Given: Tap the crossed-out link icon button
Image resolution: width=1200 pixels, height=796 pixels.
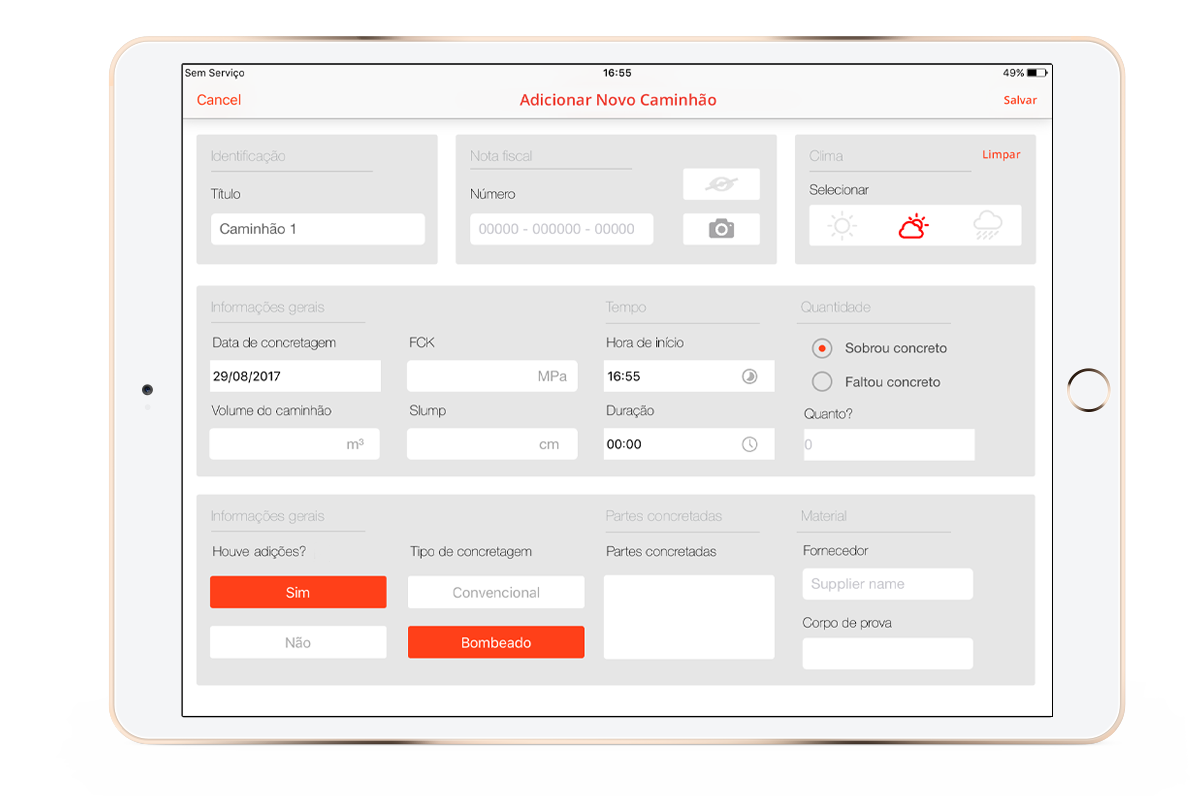Looking at the screenshot, I should (x=721, y=184).
